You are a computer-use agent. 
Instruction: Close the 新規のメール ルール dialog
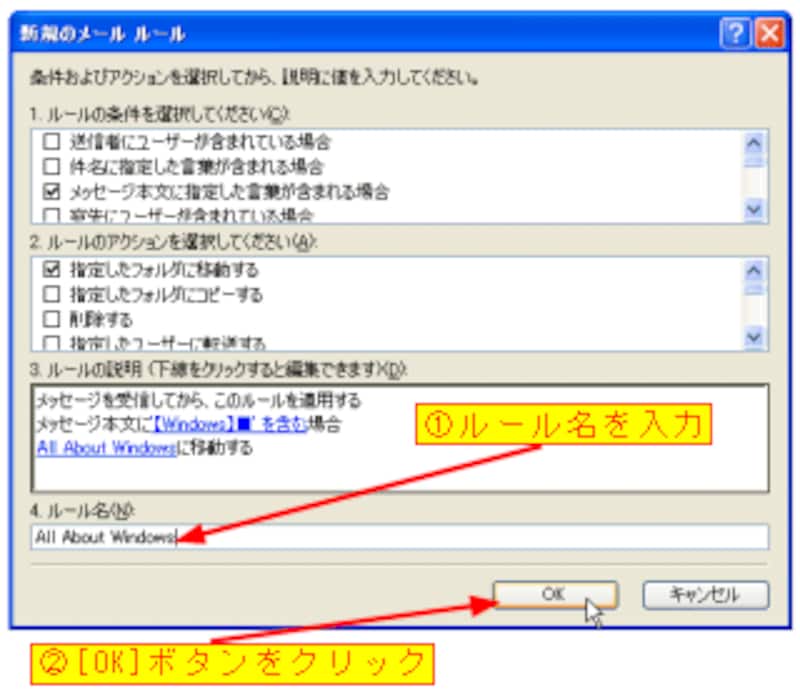pos(769,34)
